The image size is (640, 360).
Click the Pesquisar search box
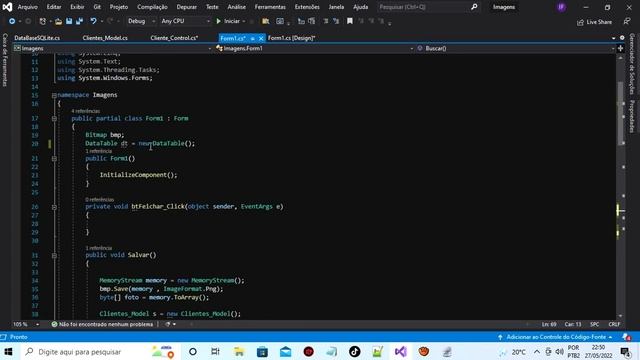point(428,7)
